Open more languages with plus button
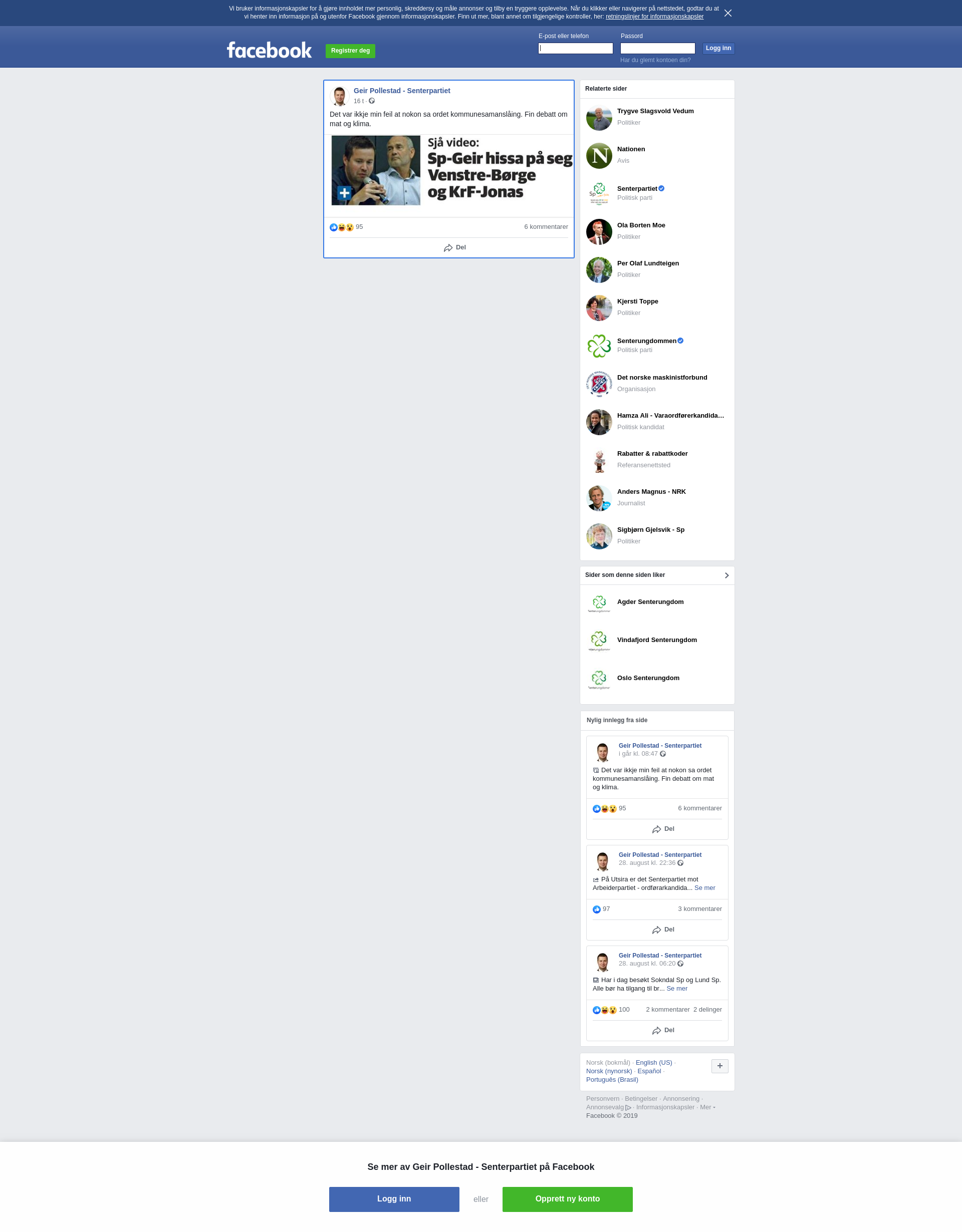962x1232 pixels. [719, 1066]
